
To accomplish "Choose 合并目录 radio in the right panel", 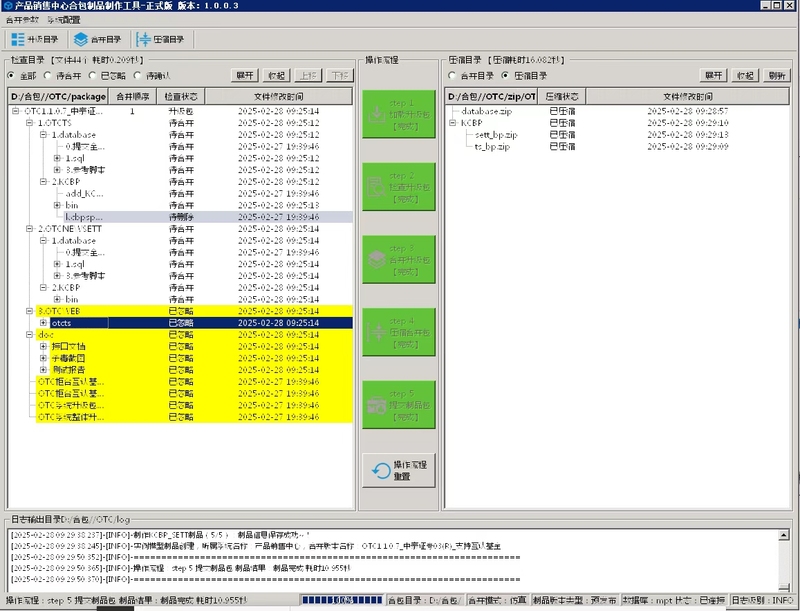I will coord(454,75).
